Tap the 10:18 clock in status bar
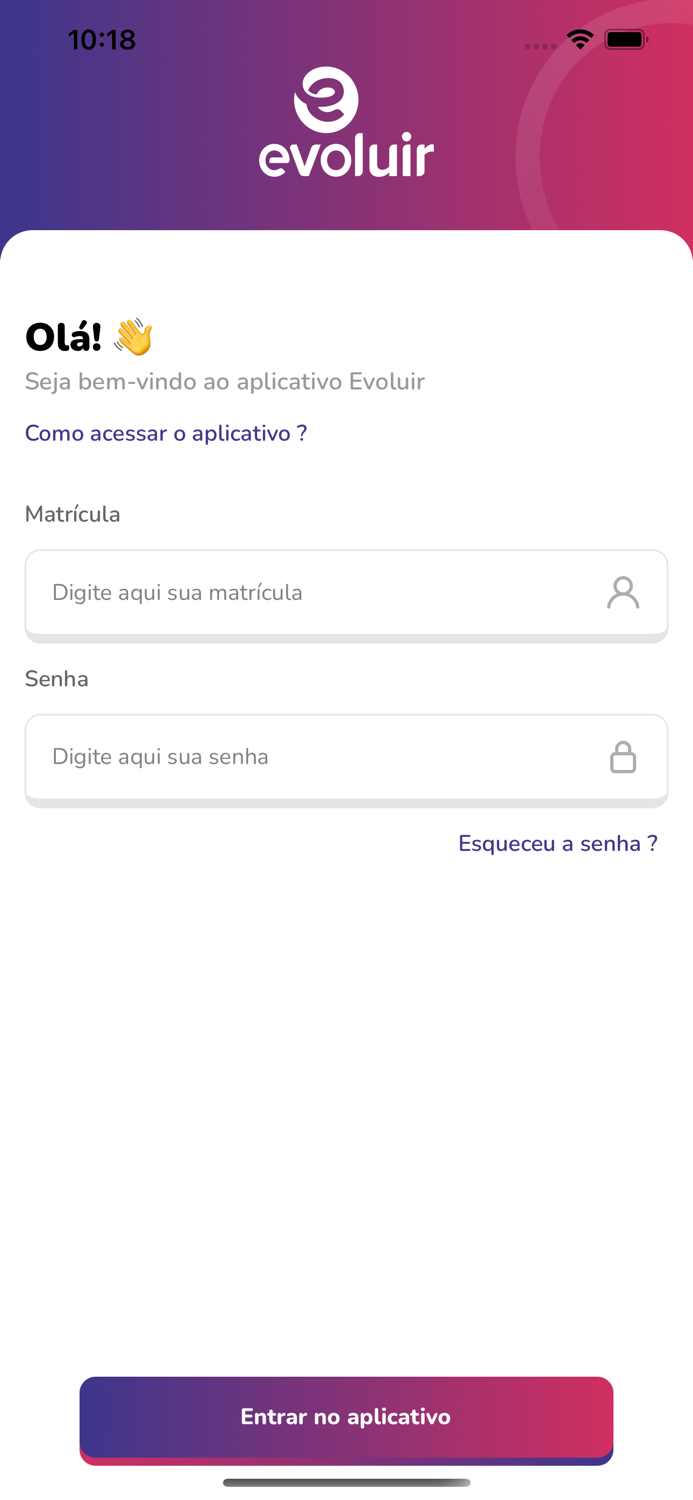The image size is (693, 1500). 101,40
